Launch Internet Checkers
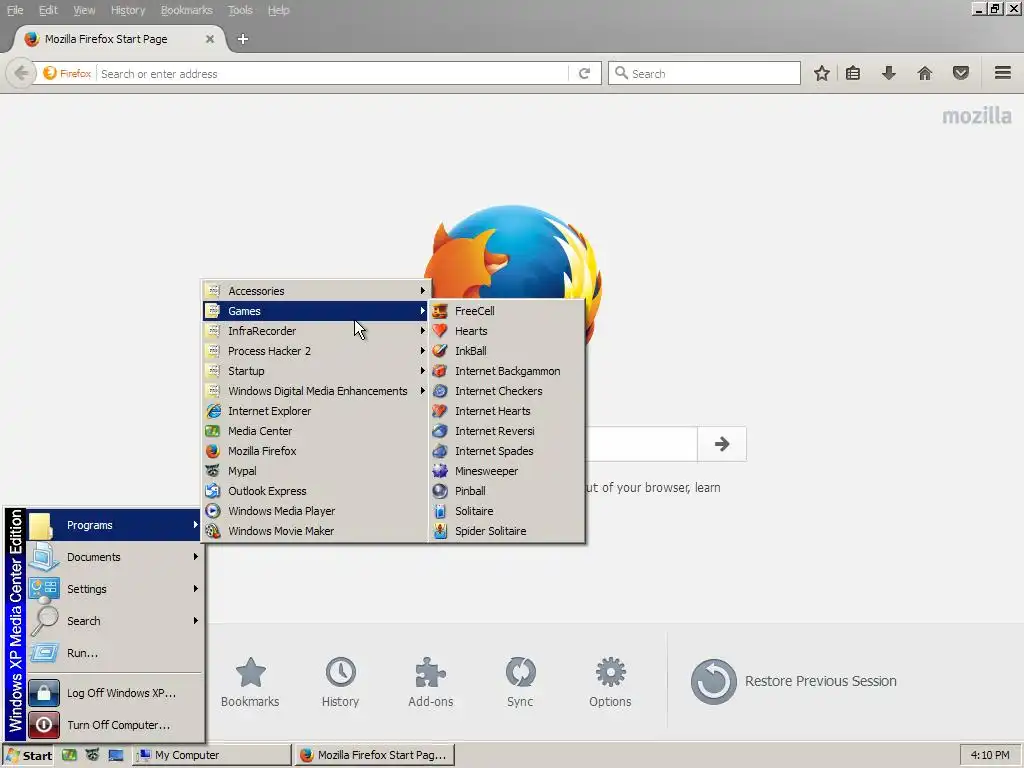 click(506, 391)
